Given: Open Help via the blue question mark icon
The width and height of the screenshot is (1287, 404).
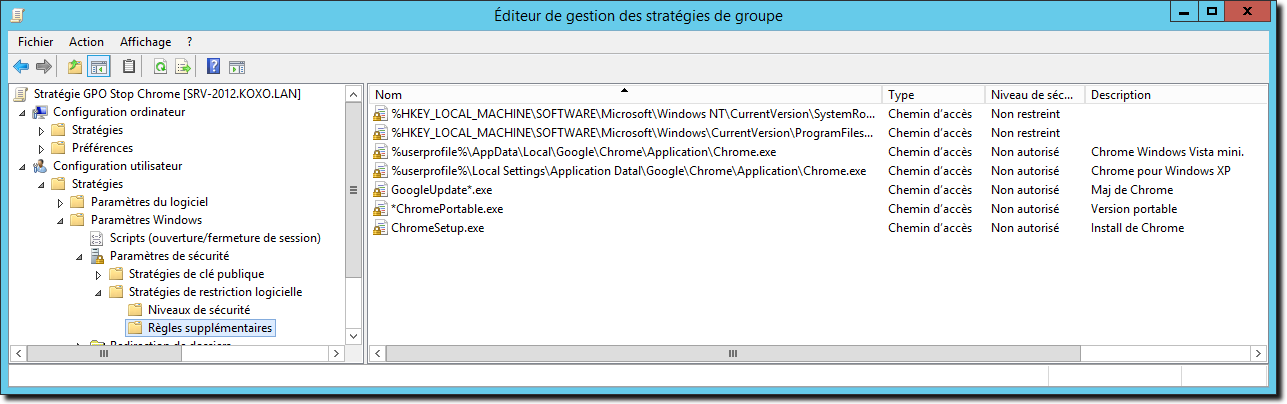Looking at the screenshot, I should [213, 67].
